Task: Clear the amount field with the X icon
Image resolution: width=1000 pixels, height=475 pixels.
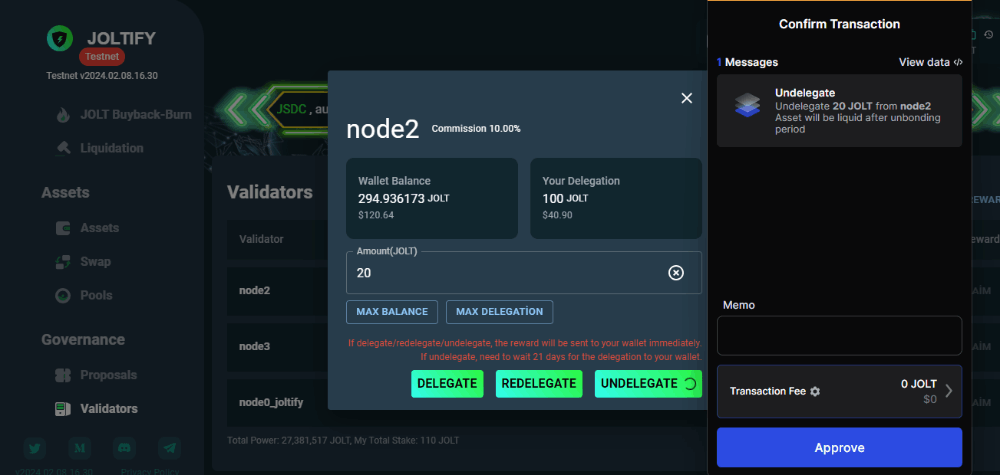Action: click(x=675, y=273)
